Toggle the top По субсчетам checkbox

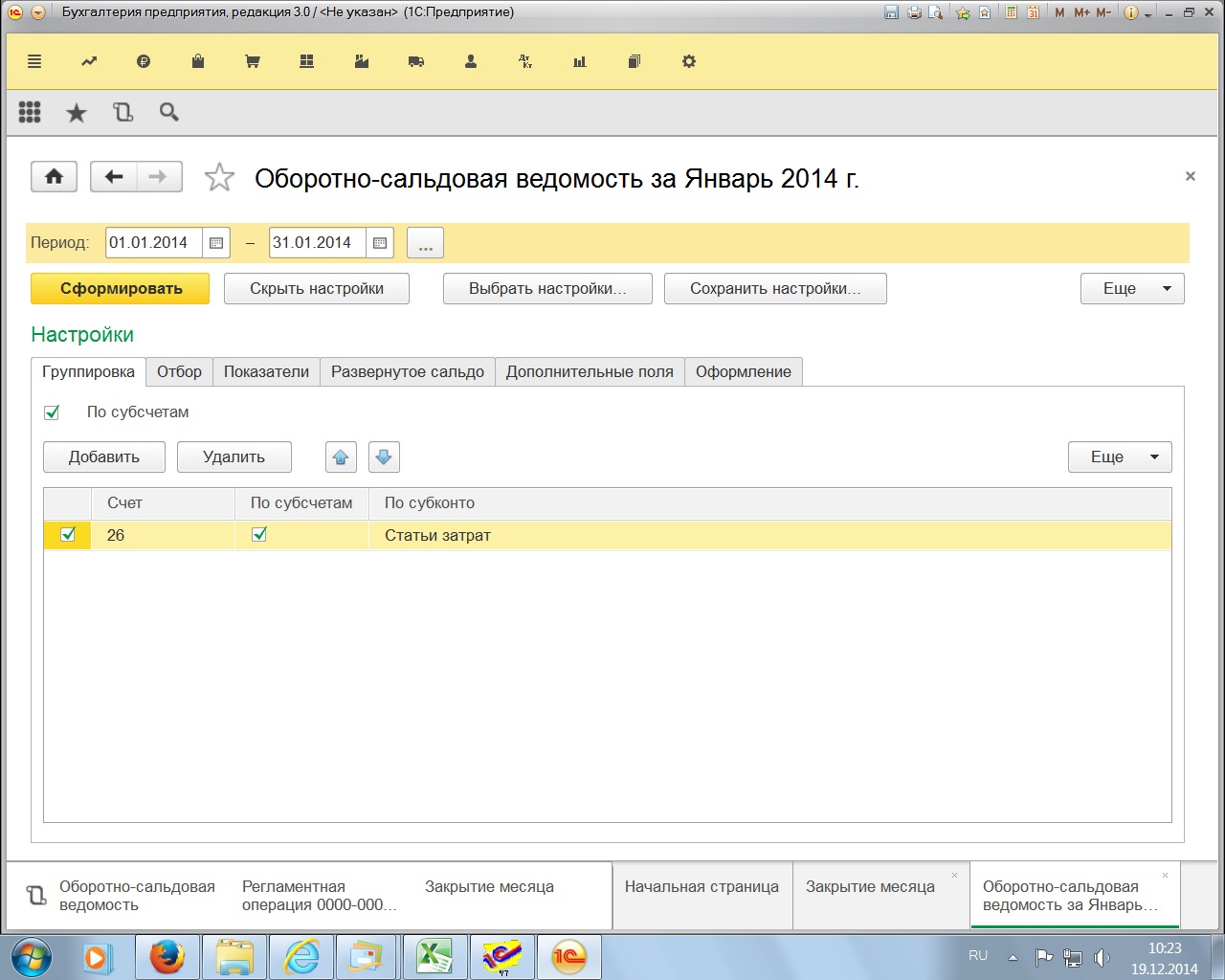53,412
